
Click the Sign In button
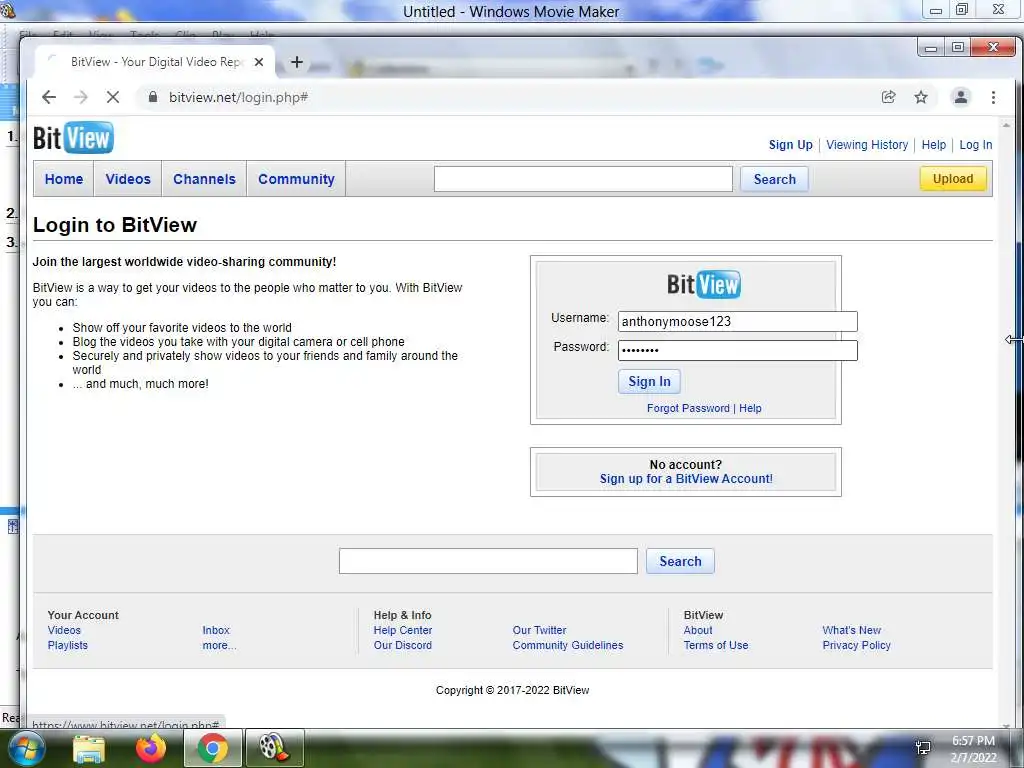[649, 381]
